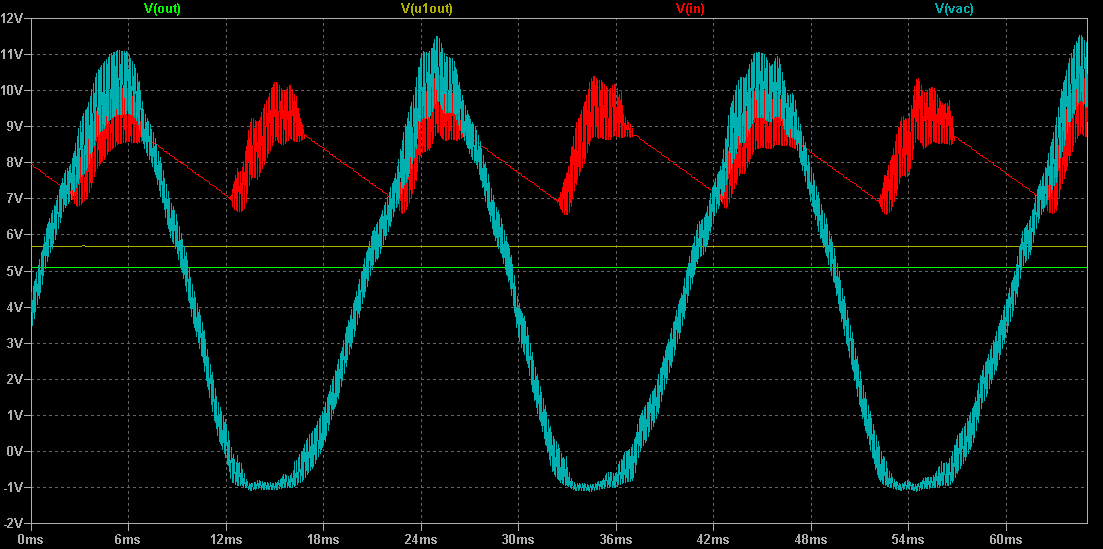Click the 3V vertical axis label
The image size is (1103, 549).
pyautogui.click(x=16, y=343)
